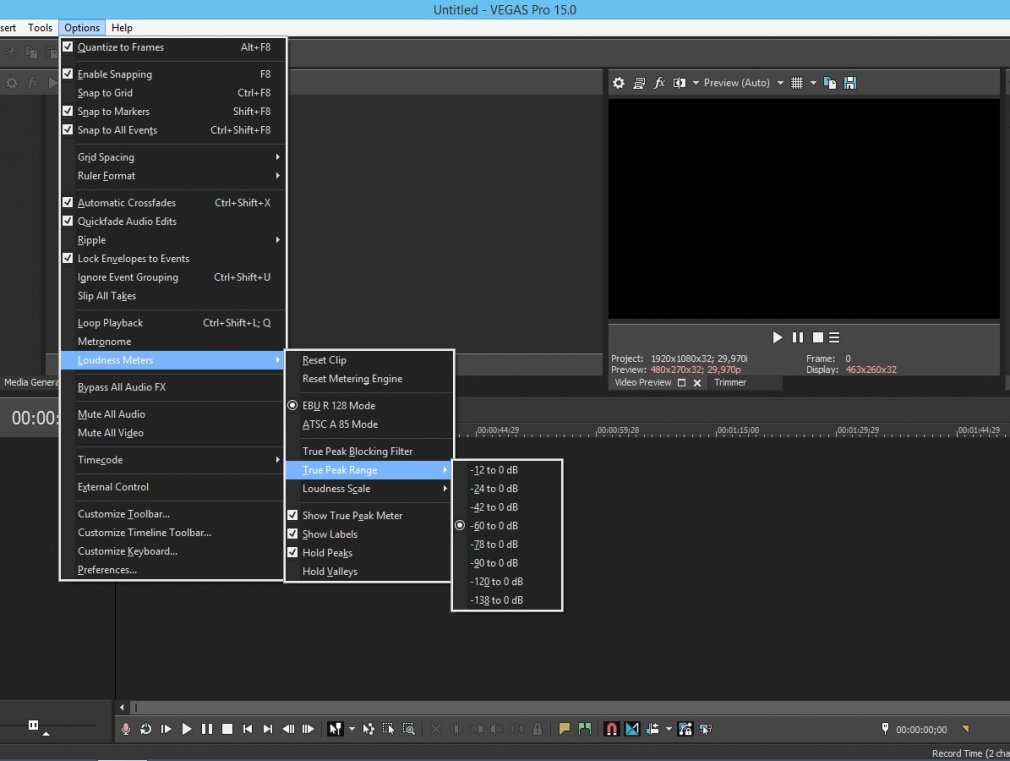
Task: Expand the Ruler Format submenu
Action: click(x=172, y=176)
